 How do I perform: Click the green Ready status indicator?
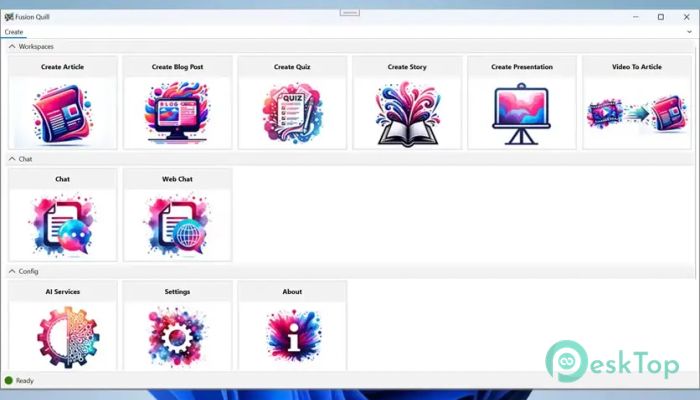coord(8,380)
